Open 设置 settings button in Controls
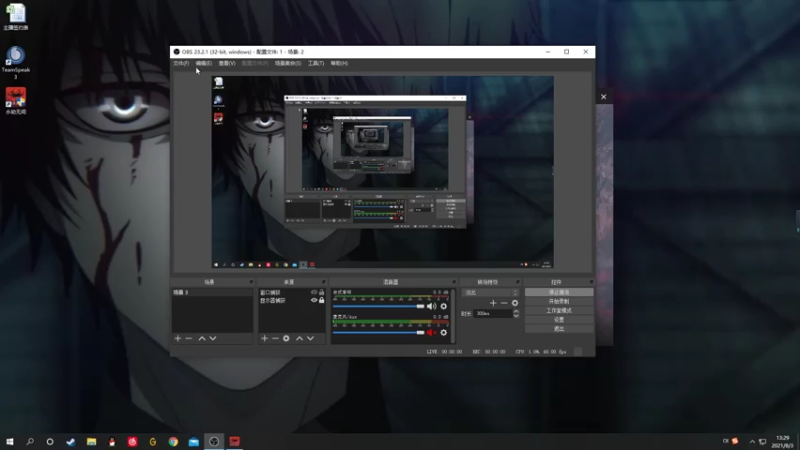Image resolution: width=800 pixels, height=450 pixels. coord(559,320)
